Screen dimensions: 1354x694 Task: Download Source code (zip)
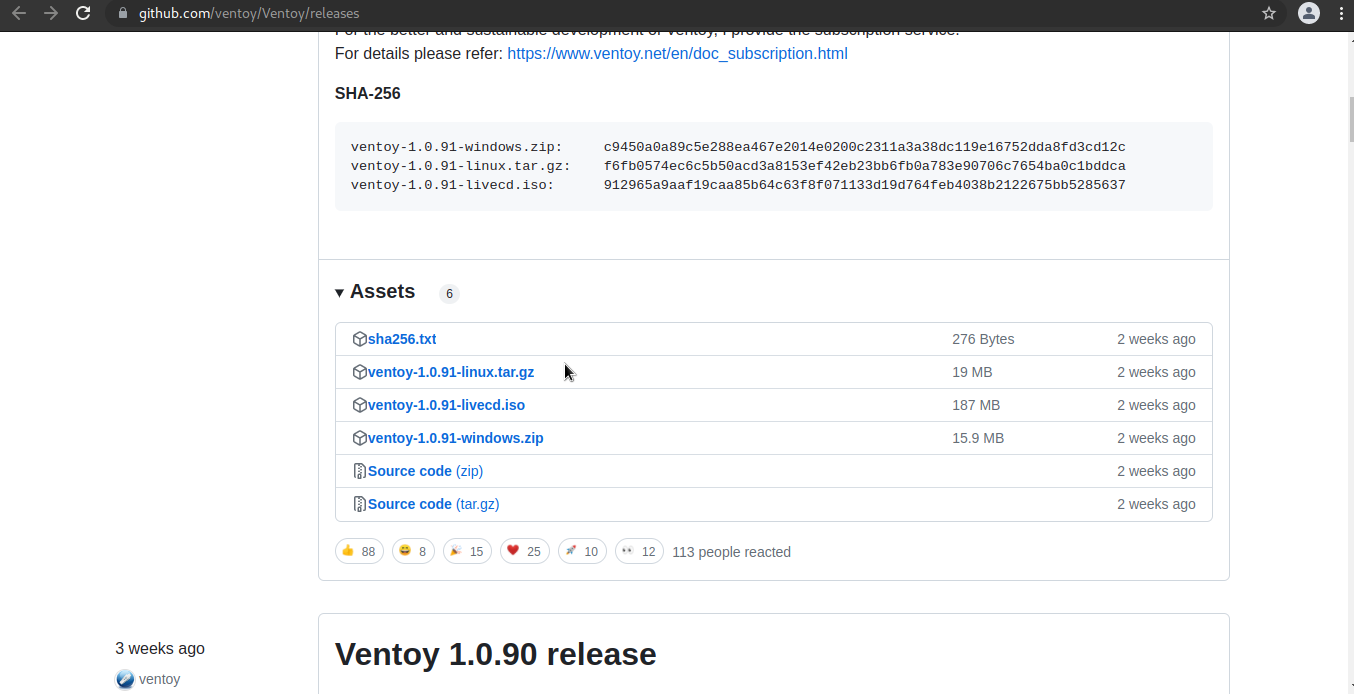[x=425, y=471]
